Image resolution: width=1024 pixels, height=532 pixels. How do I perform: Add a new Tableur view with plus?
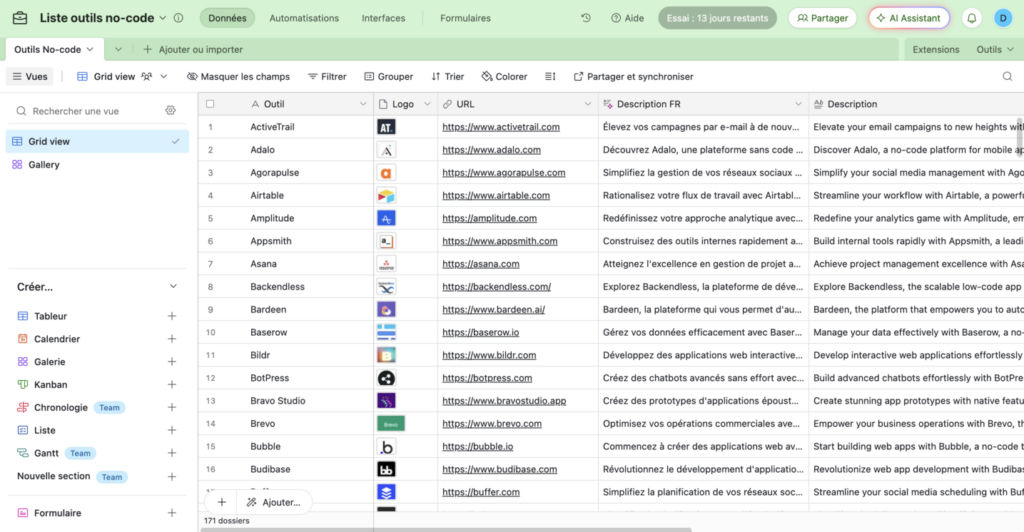click(172, 316)
